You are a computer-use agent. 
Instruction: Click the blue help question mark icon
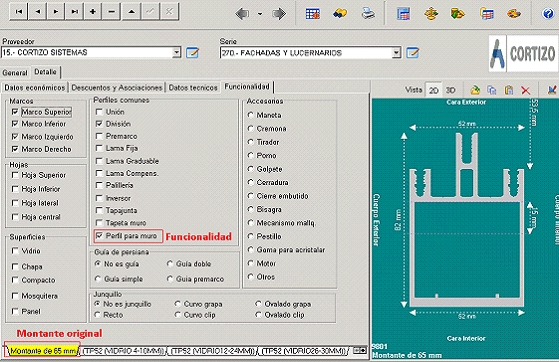click(548, 14)
